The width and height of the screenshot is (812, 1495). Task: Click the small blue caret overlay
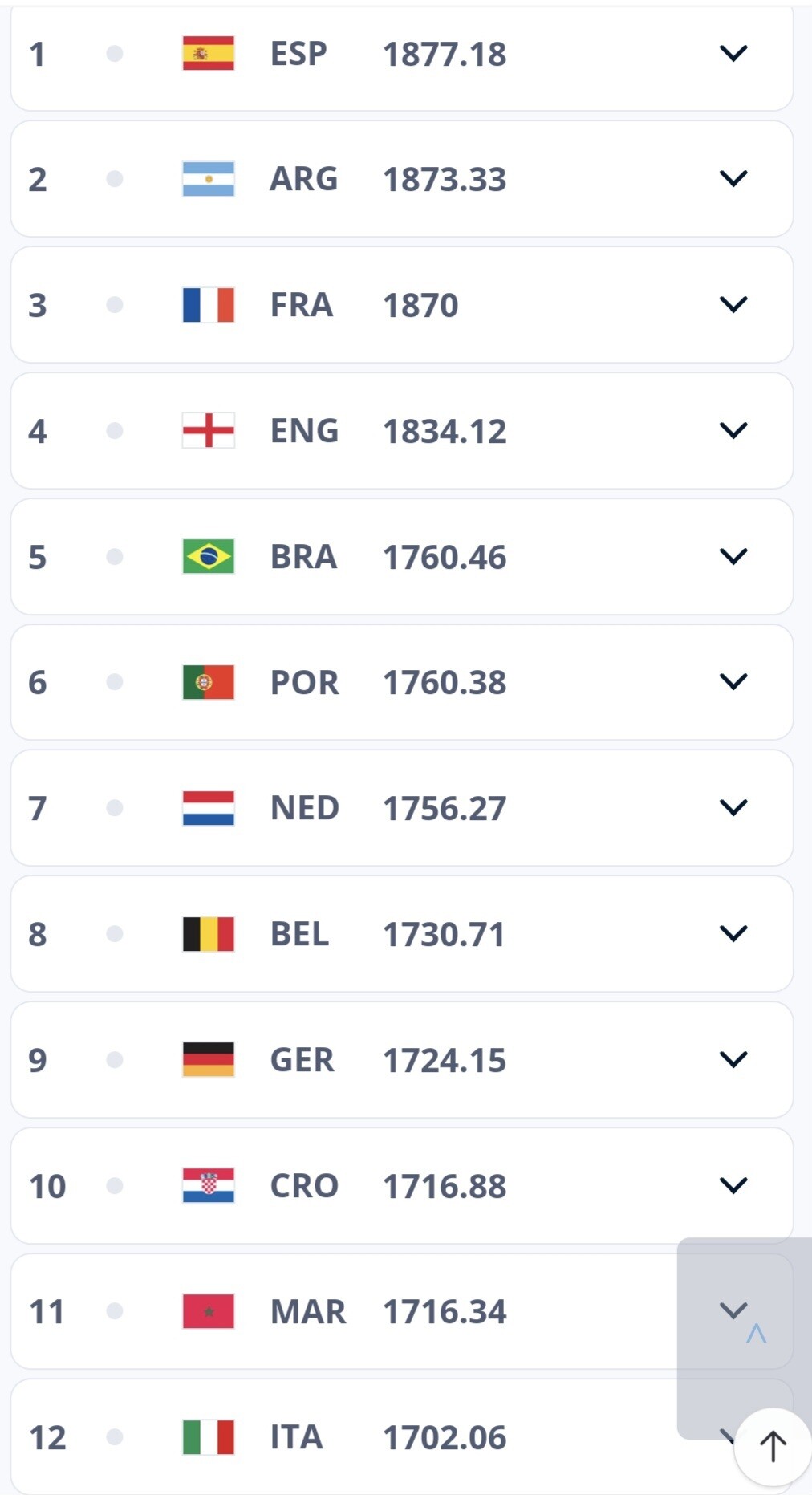click(x=756, y=1334)
